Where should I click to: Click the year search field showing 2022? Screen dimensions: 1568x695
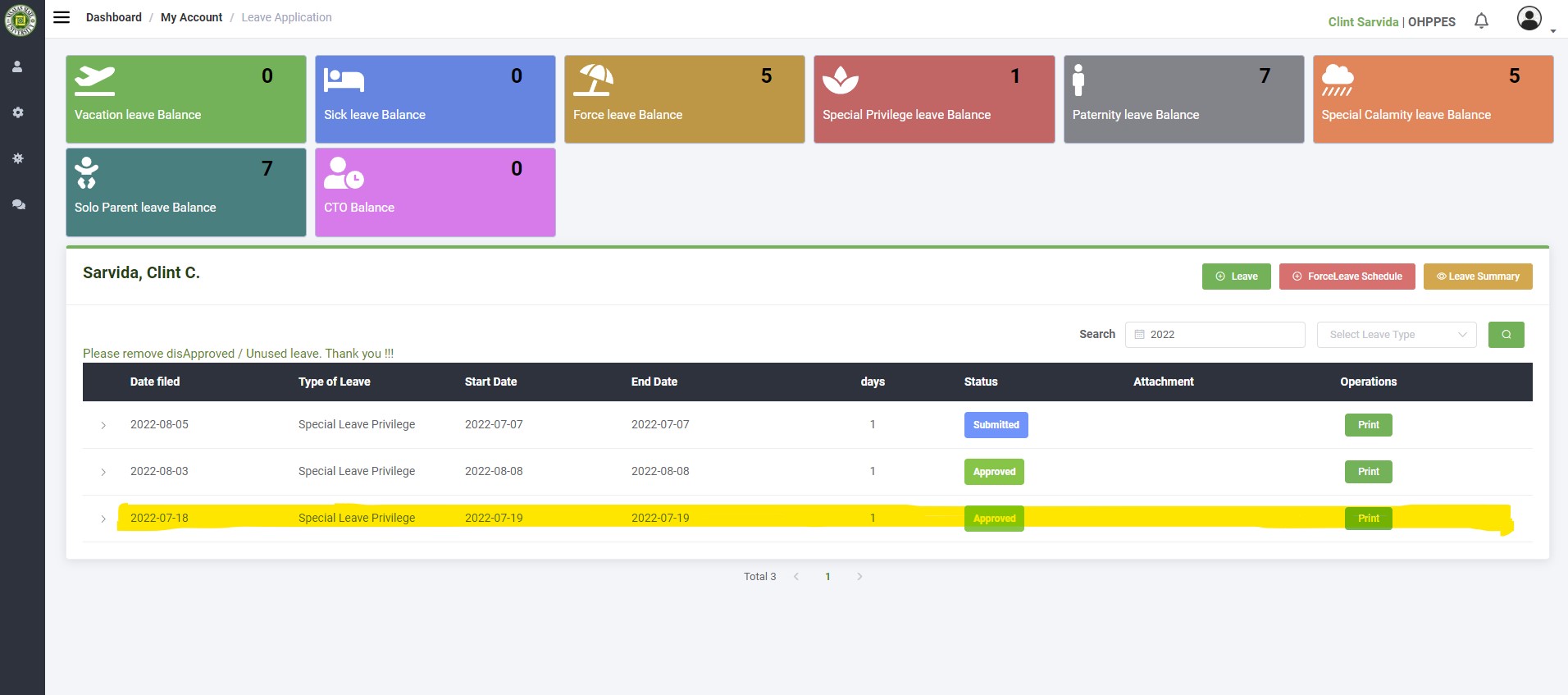point(1215,335)
